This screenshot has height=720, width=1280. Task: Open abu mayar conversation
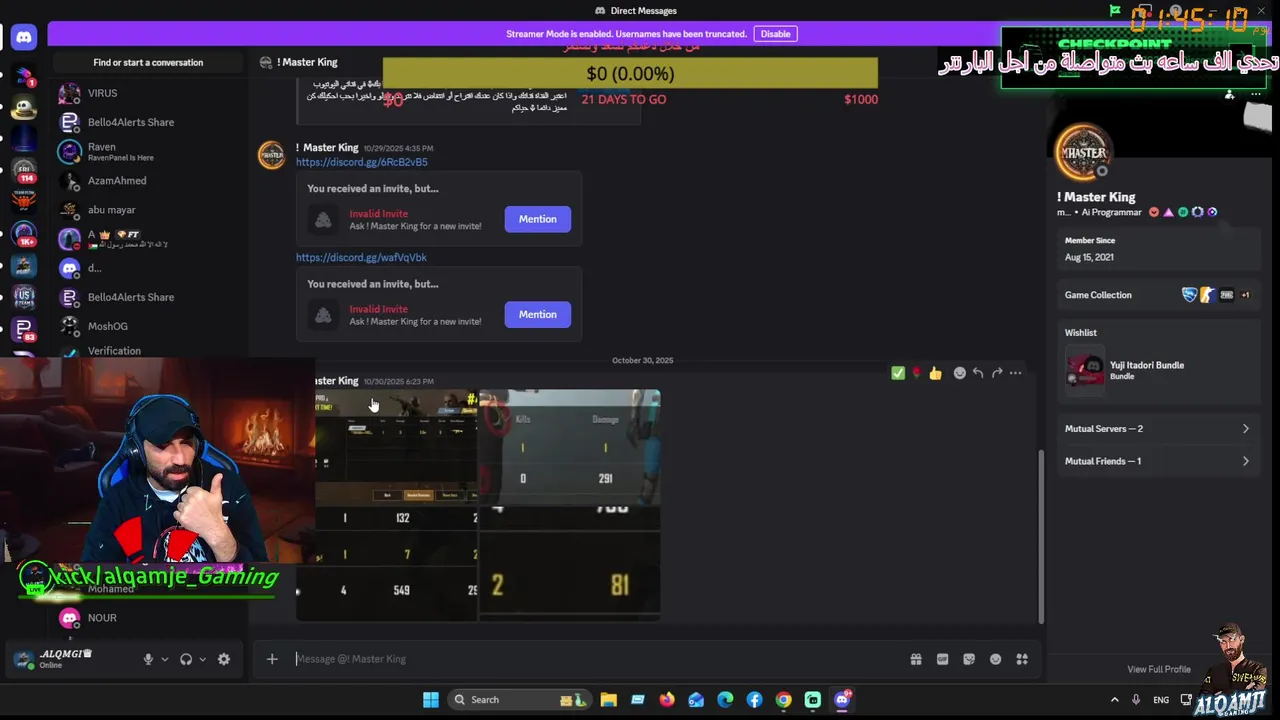pos(146,210)
